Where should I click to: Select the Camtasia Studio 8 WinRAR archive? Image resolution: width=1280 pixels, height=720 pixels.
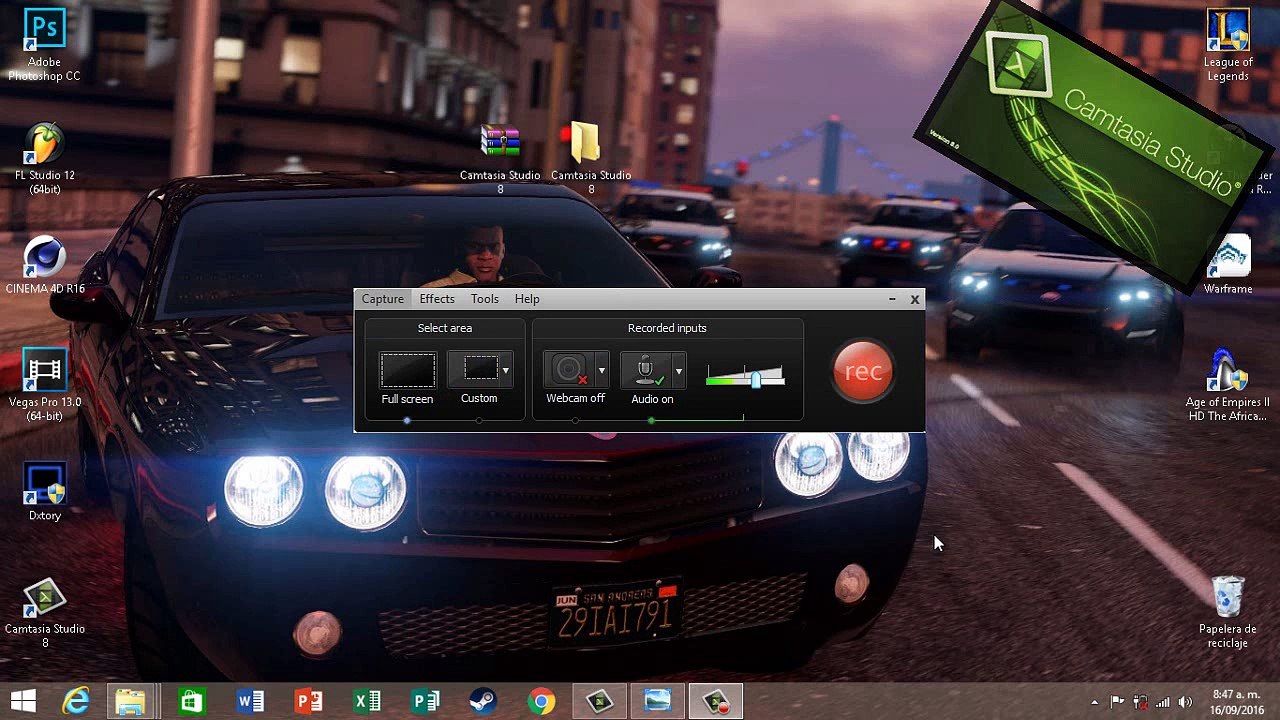500,158
